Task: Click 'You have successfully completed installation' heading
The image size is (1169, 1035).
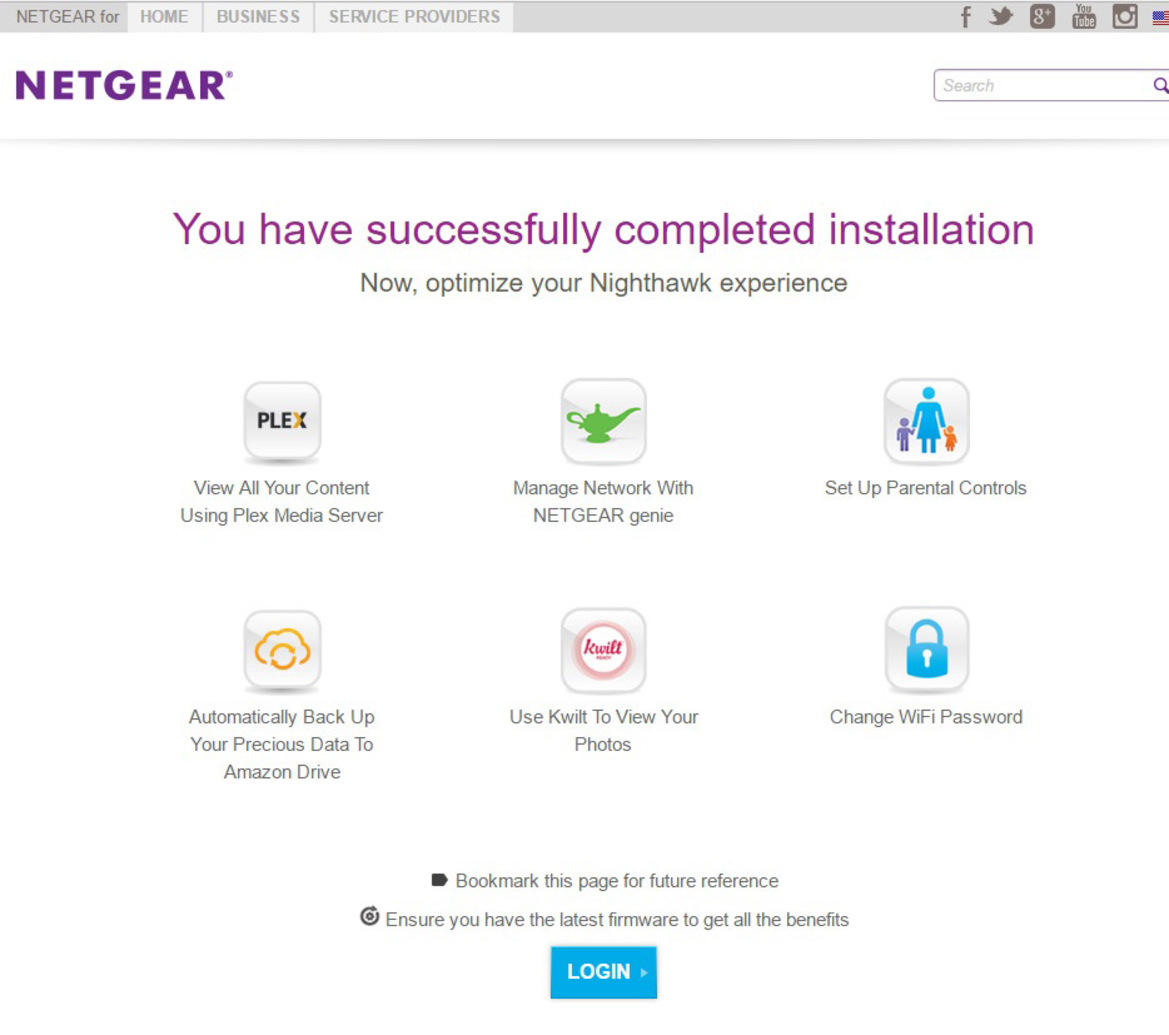Action: 603,229
